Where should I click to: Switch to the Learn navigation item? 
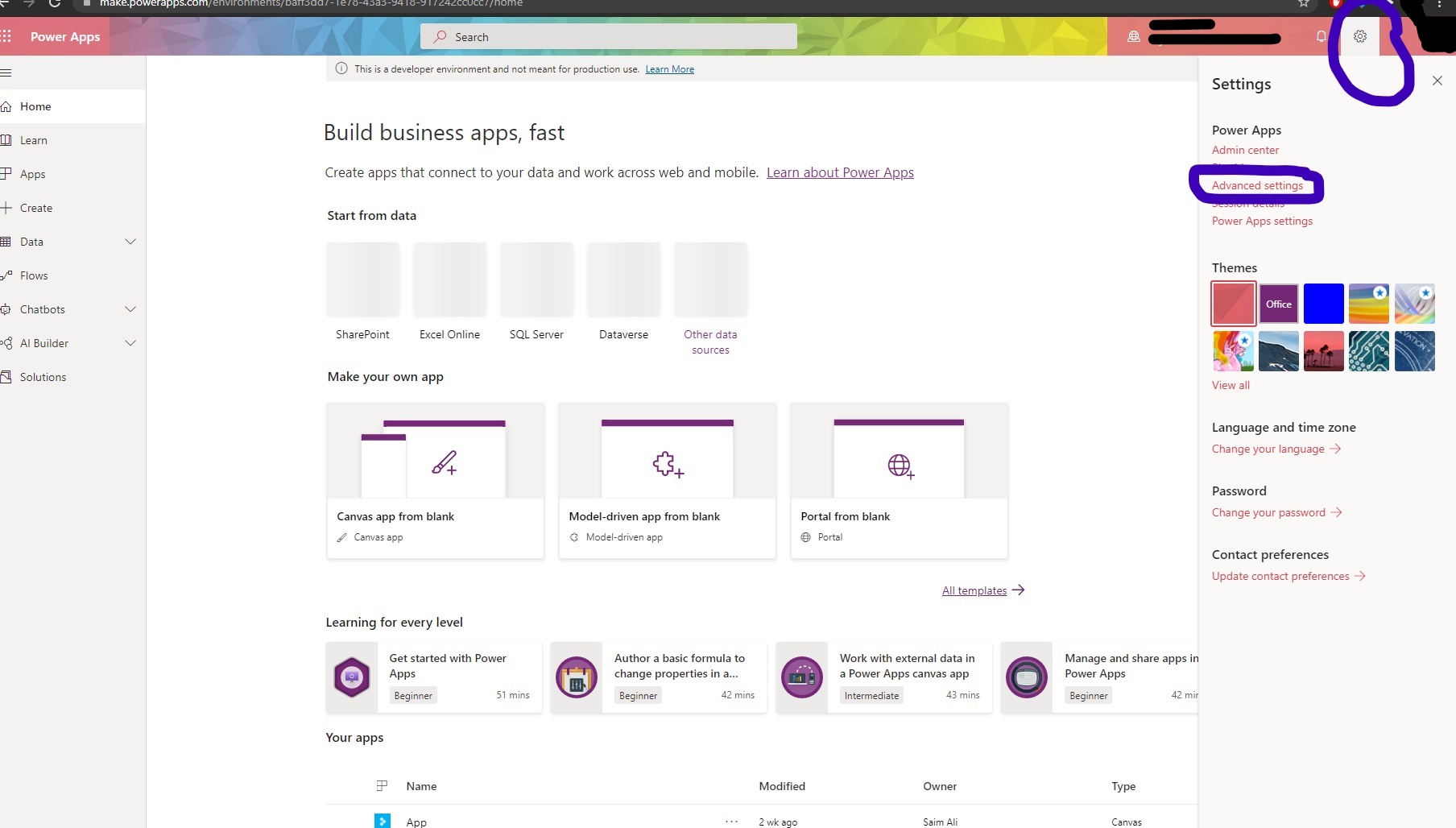pos(34,139)
